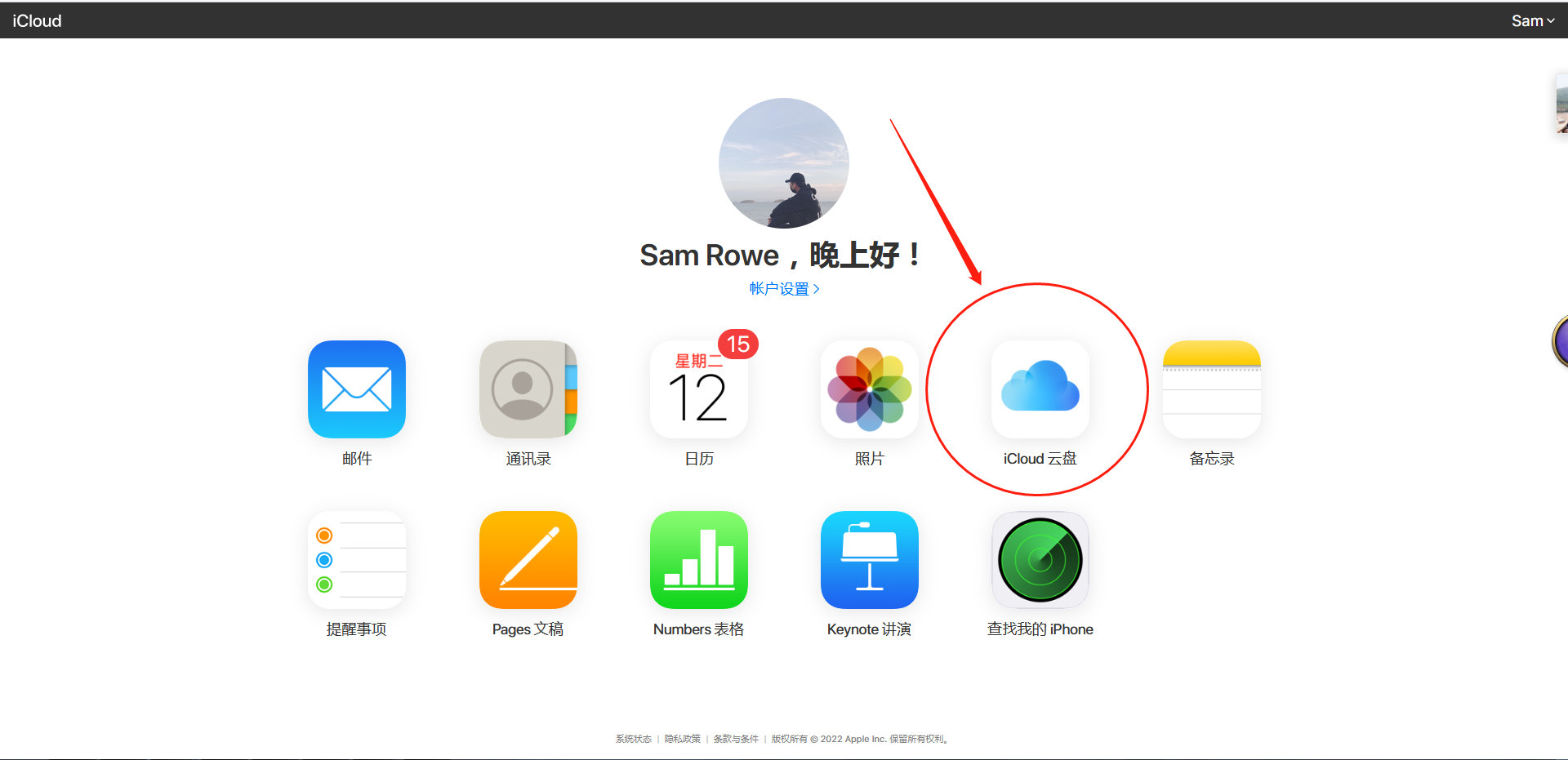Click the 通讯录 label text
Image resolution: width=1568 pixels, height=760 pixels.
click(528, 459)
